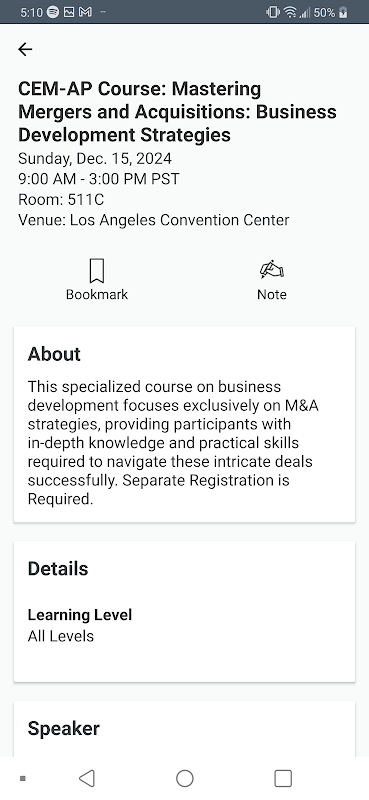This screenshot has height=800, width=369.
Task: Tap the Room: 511C line
Action: [x=61, y=199]
